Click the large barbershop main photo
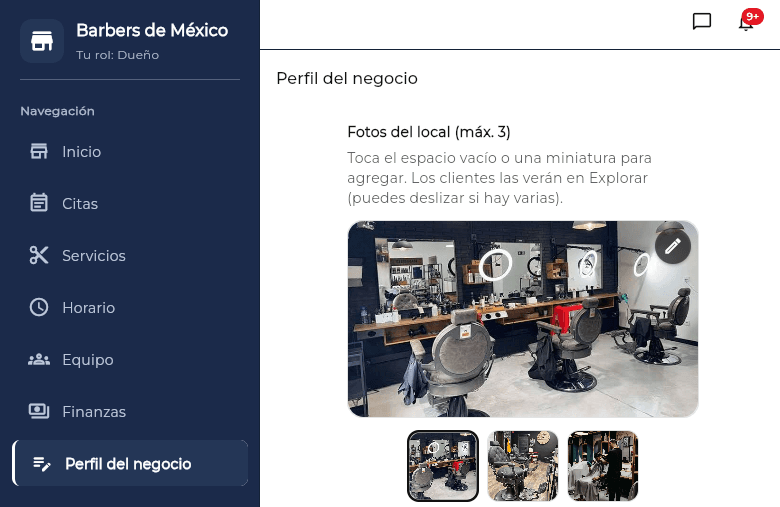Image resolution: width=780 pixels, height=507 pixels. (523, 319)
